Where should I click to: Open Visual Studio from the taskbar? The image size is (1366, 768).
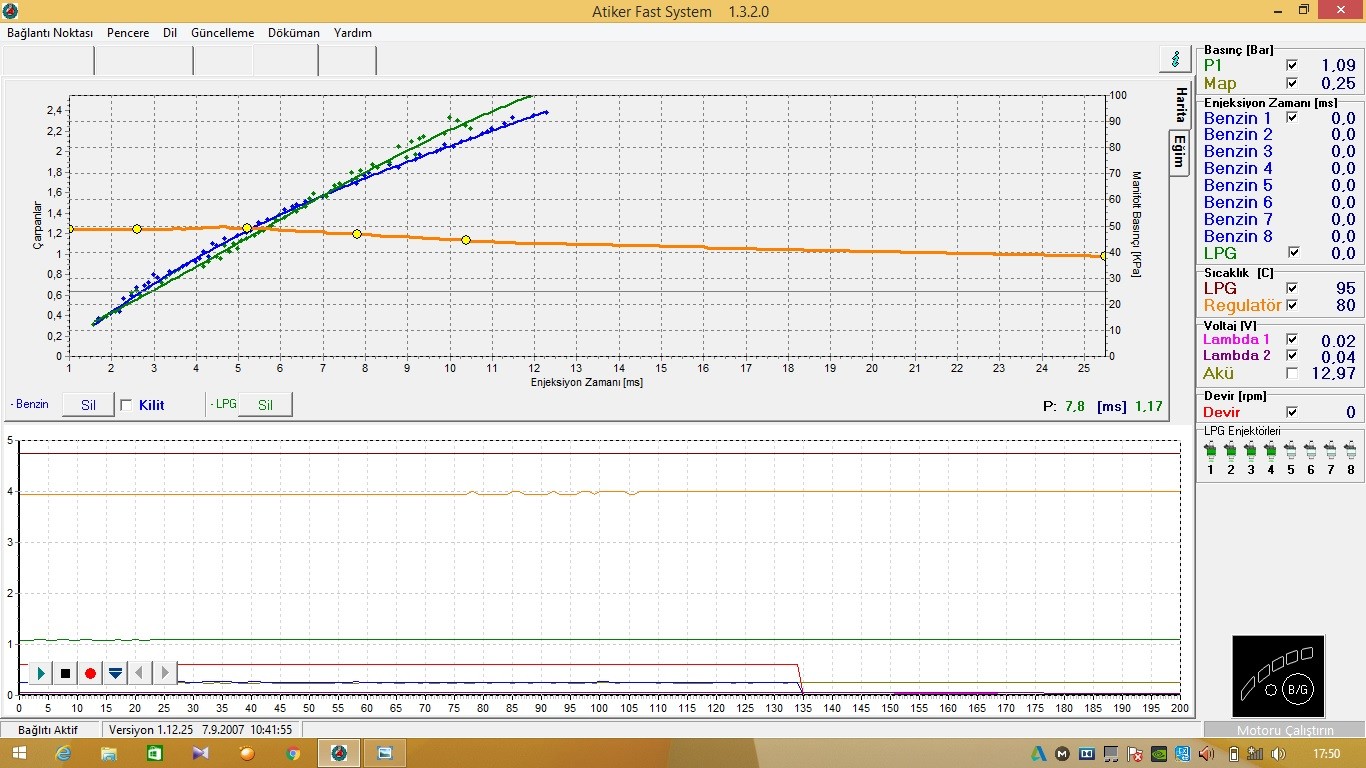point(201,753)
